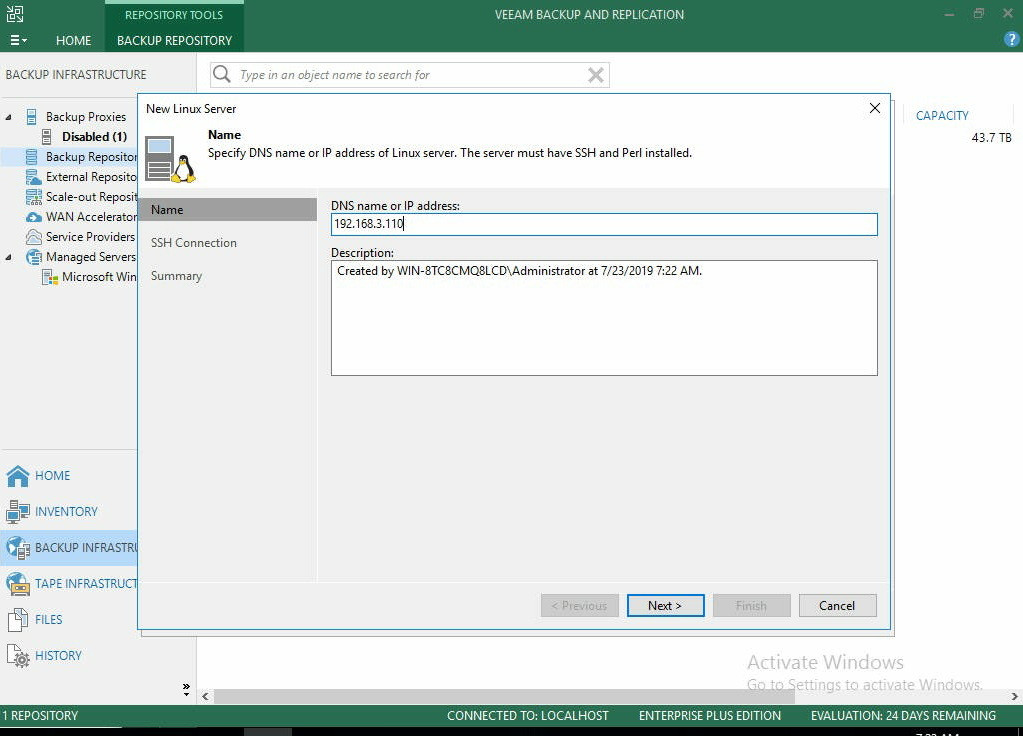Close the New Linux Server dialog
The height and width of the screenshot is (736, 1023).
pos(875,108)
